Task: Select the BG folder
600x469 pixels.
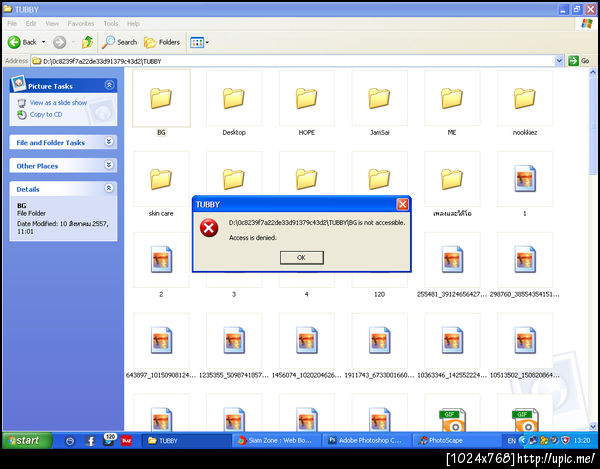Action: click(161, 103)
